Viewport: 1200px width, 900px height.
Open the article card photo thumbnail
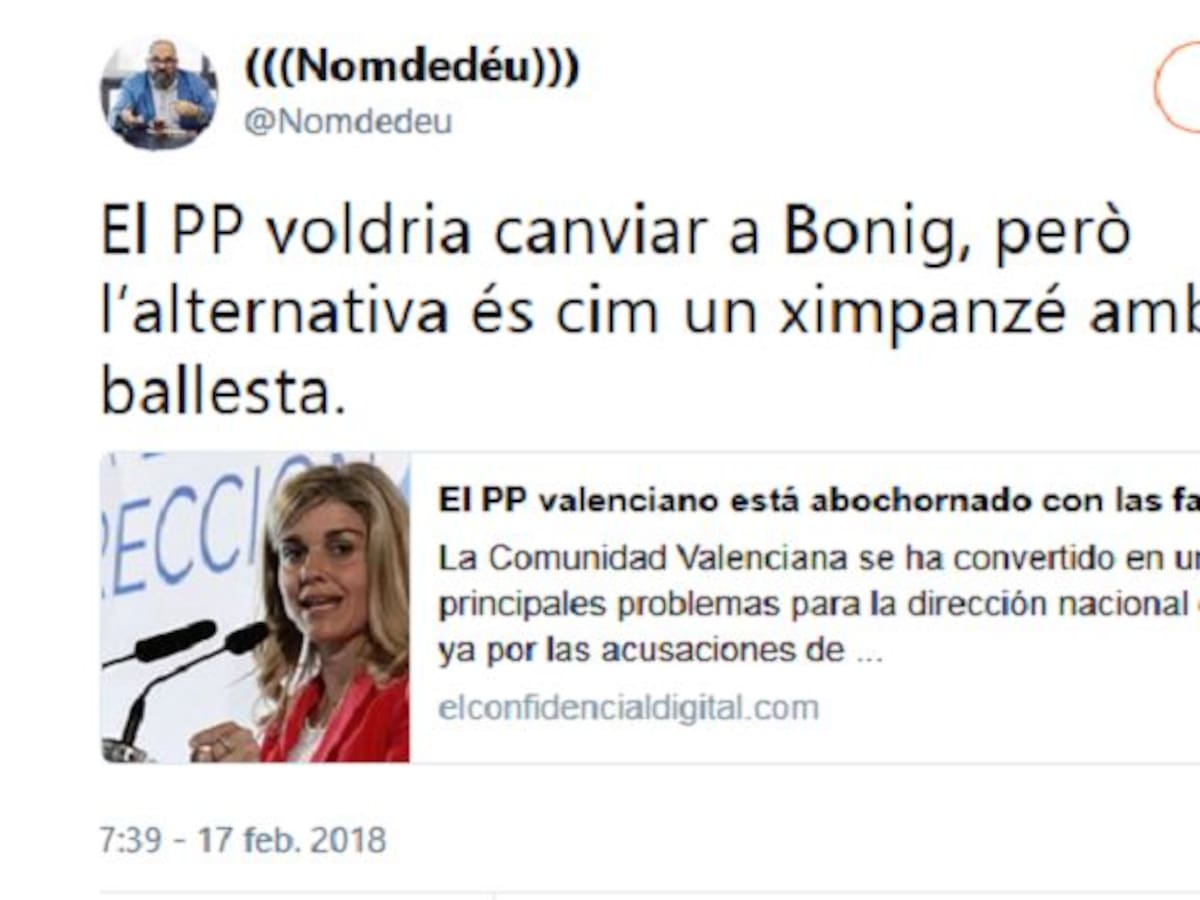(x=255, y=608)
